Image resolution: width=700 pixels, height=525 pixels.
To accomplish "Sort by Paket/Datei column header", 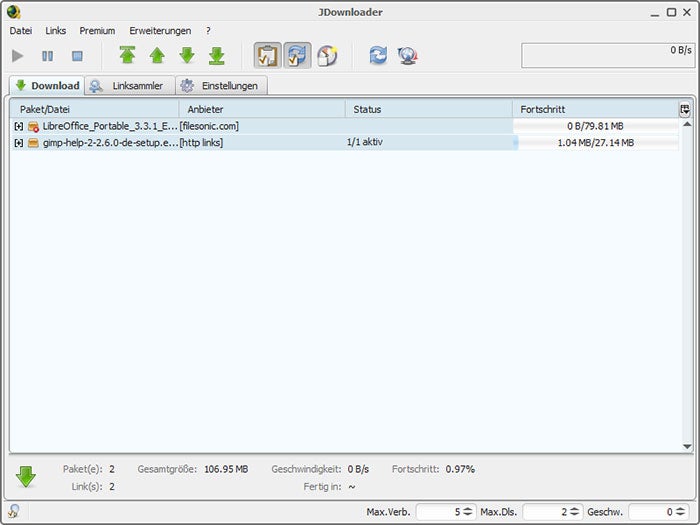I will pos(94,109).
